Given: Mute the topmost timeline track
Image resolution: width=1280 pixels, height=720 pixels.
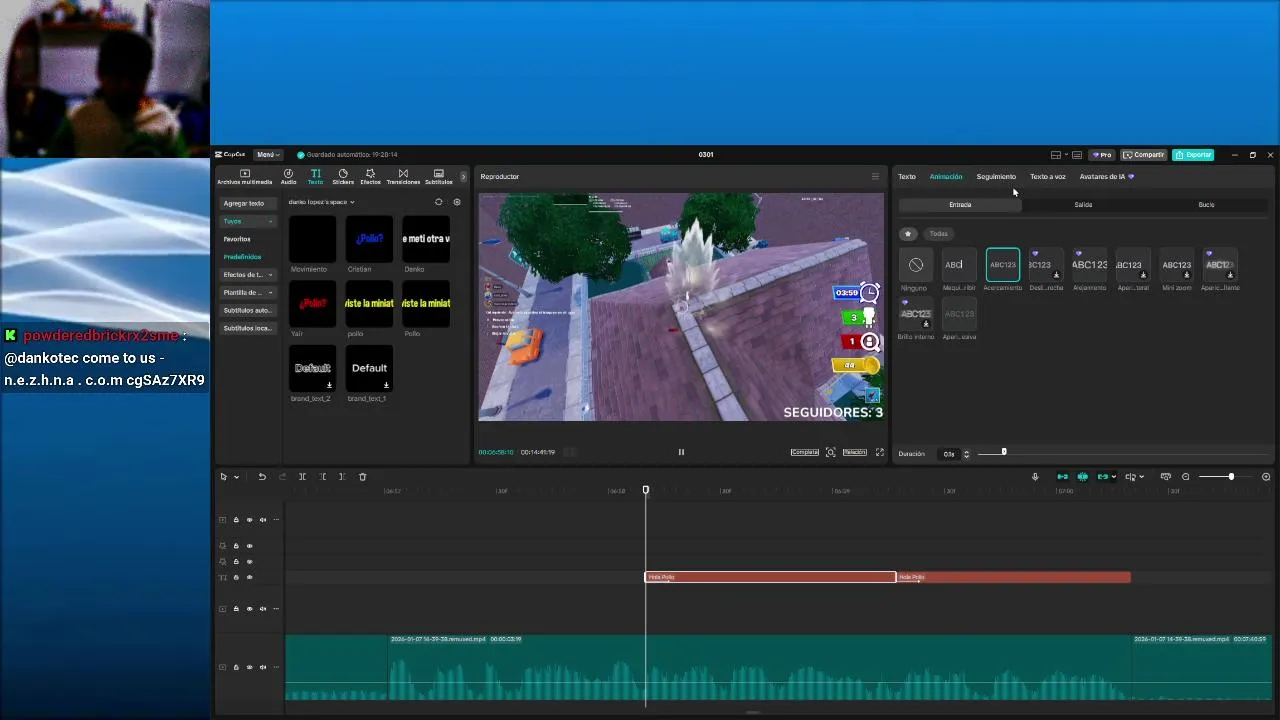Looking at the screenshot, I should [263, 520].
